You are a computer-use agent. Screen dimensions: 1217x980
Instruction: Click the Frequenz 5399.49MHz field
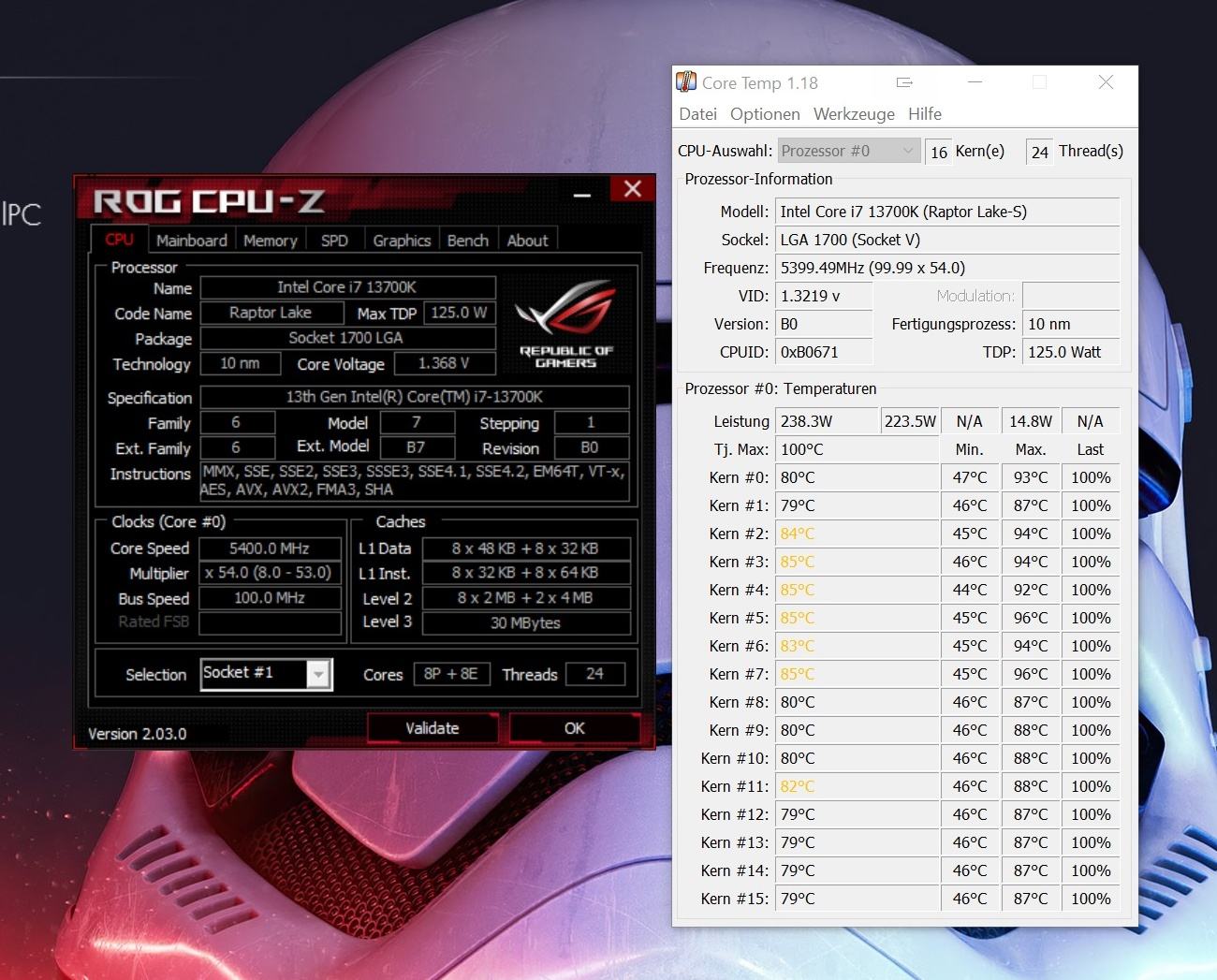click(x=947, y=268)
